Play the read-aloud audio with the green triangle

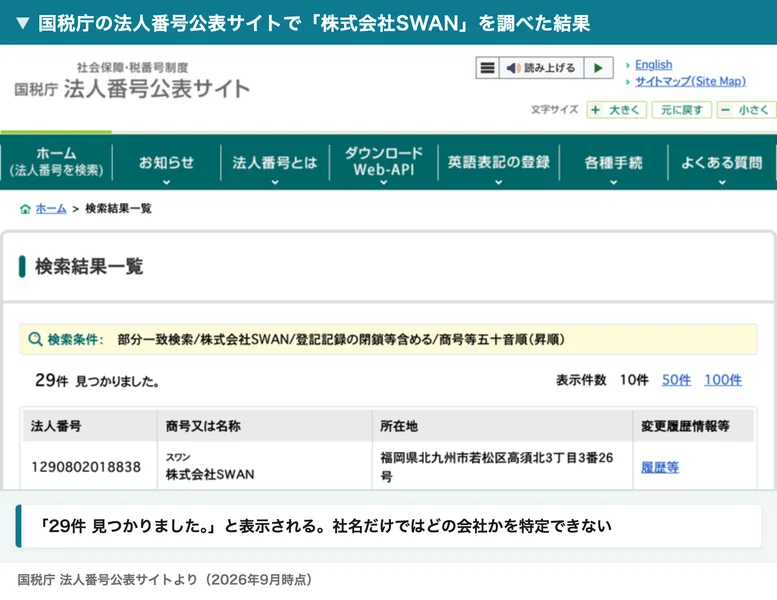pos(598,68)
